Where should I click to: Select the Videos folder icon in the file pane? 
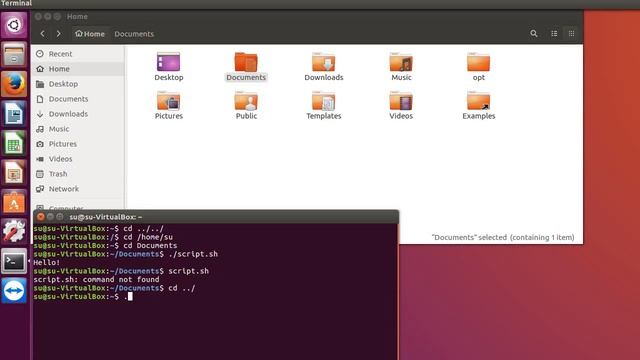pos(401,101)
